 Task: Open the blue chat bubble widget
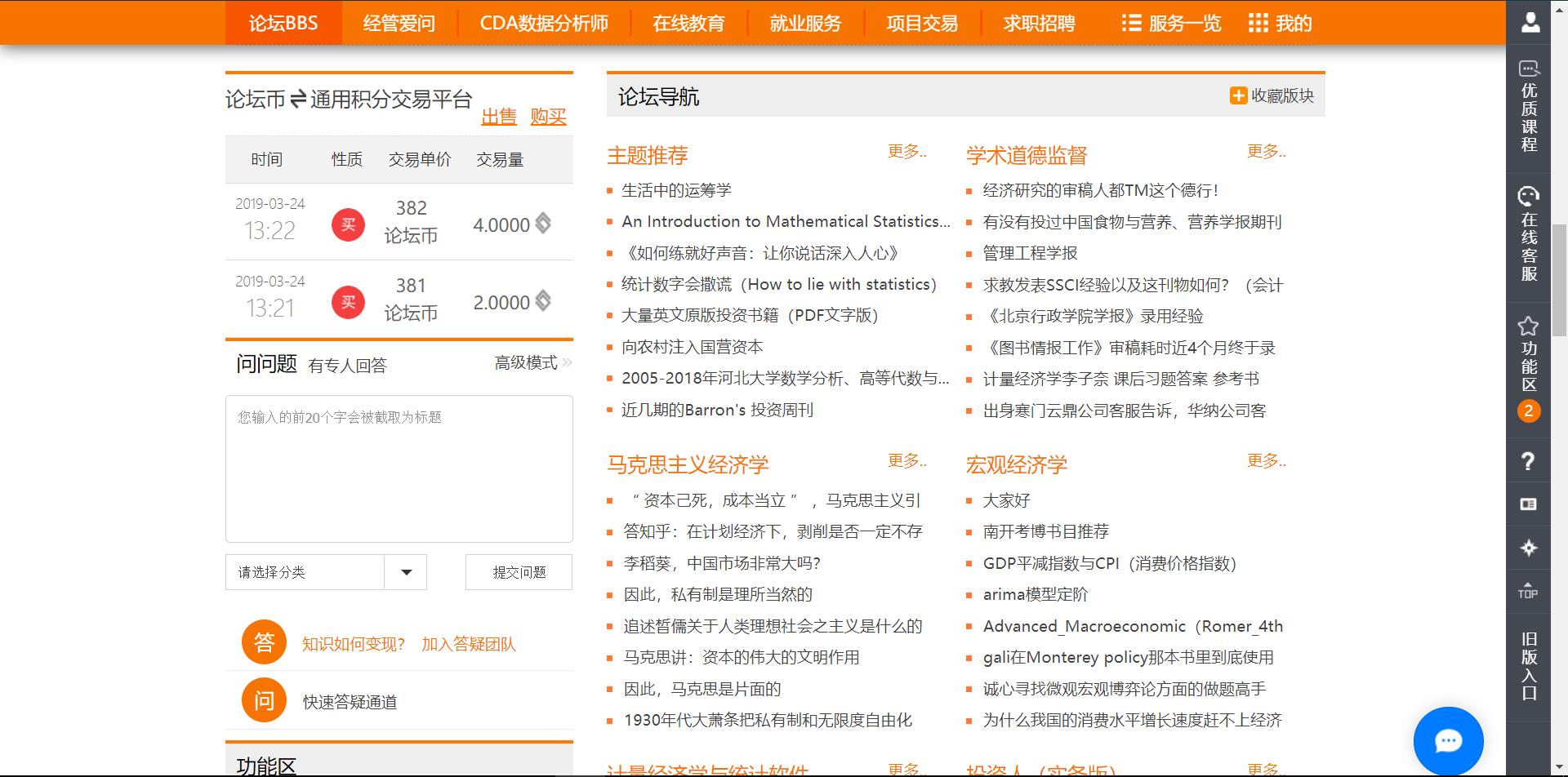coord(1448,741)
